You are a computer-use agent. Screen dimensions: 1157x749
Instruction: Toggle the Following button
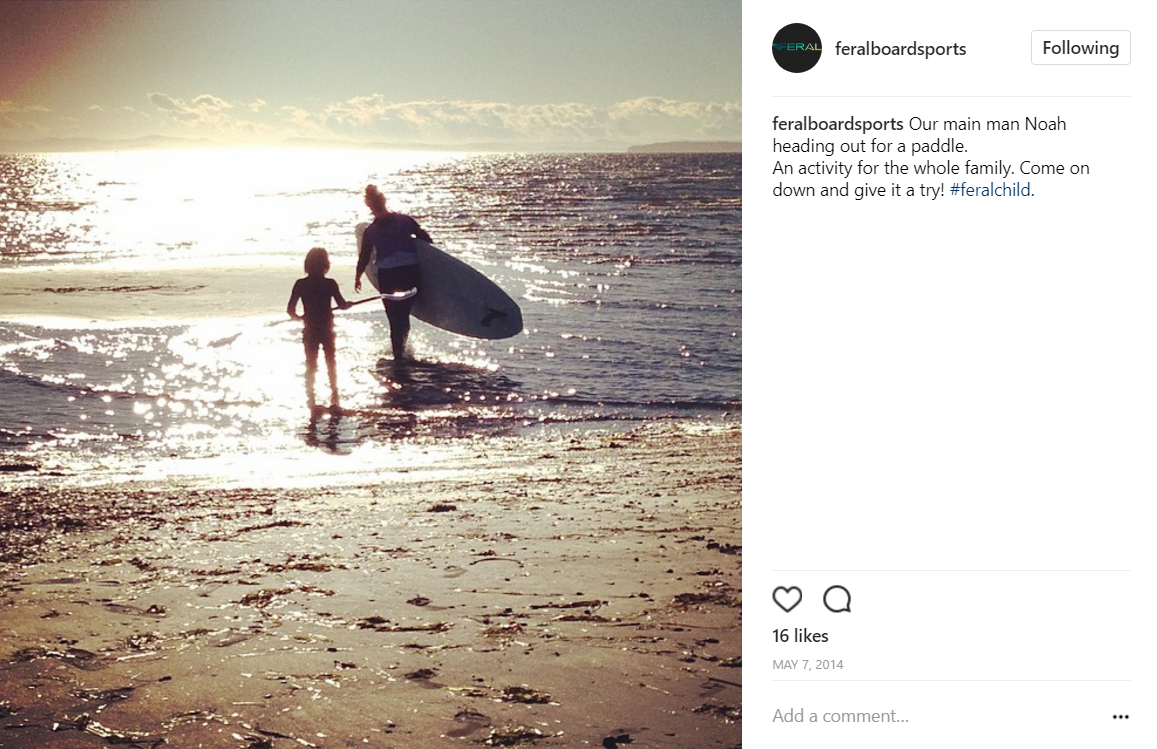click(1080, 48)
